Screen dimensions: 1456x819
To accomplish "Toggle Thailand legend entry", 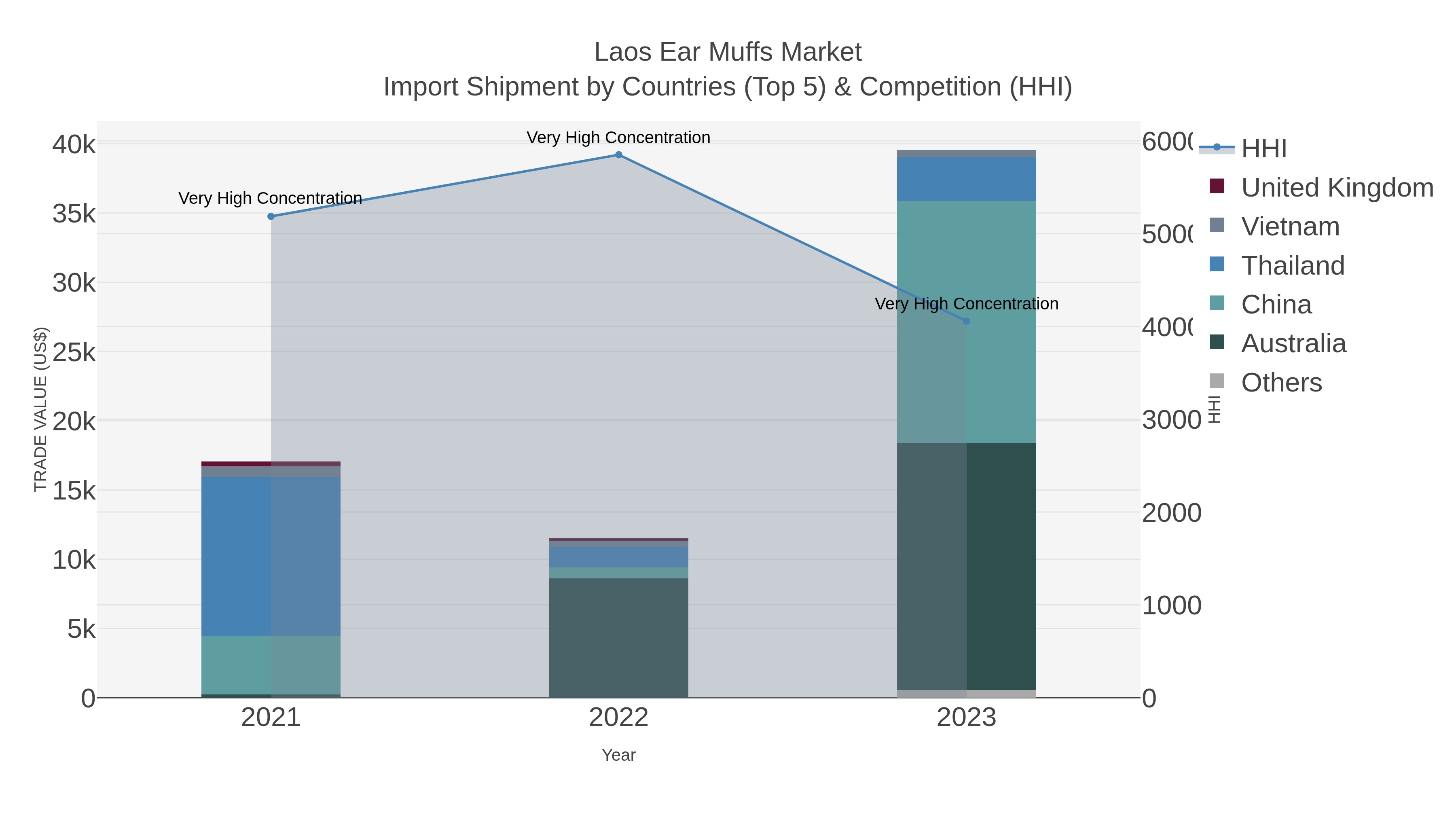I will click(x=1277, y=265).
